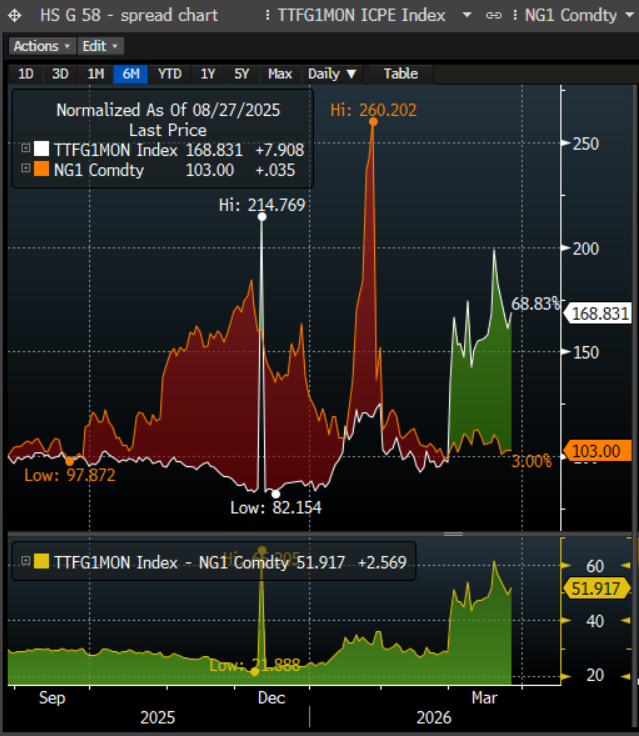639x736 pixels.
Task: Select the 1D time range
Action: (x=26, y=74)
